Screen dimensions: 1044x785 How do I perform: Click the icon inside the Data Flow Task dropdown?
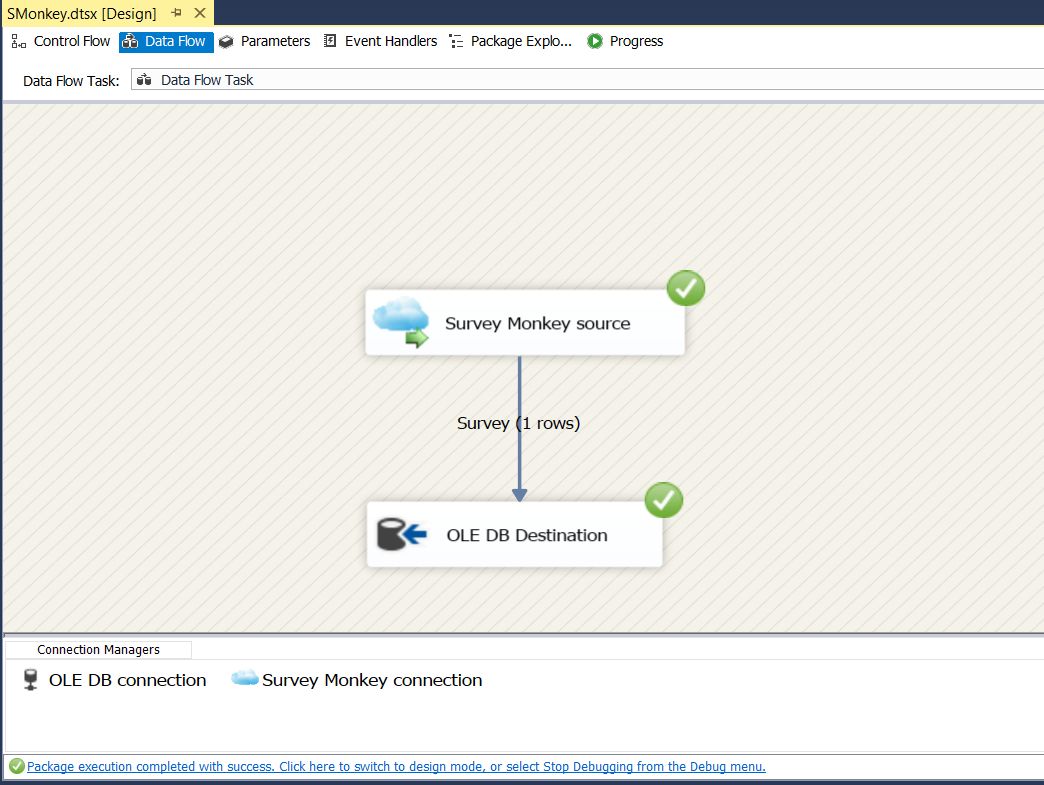pos(144,80)
